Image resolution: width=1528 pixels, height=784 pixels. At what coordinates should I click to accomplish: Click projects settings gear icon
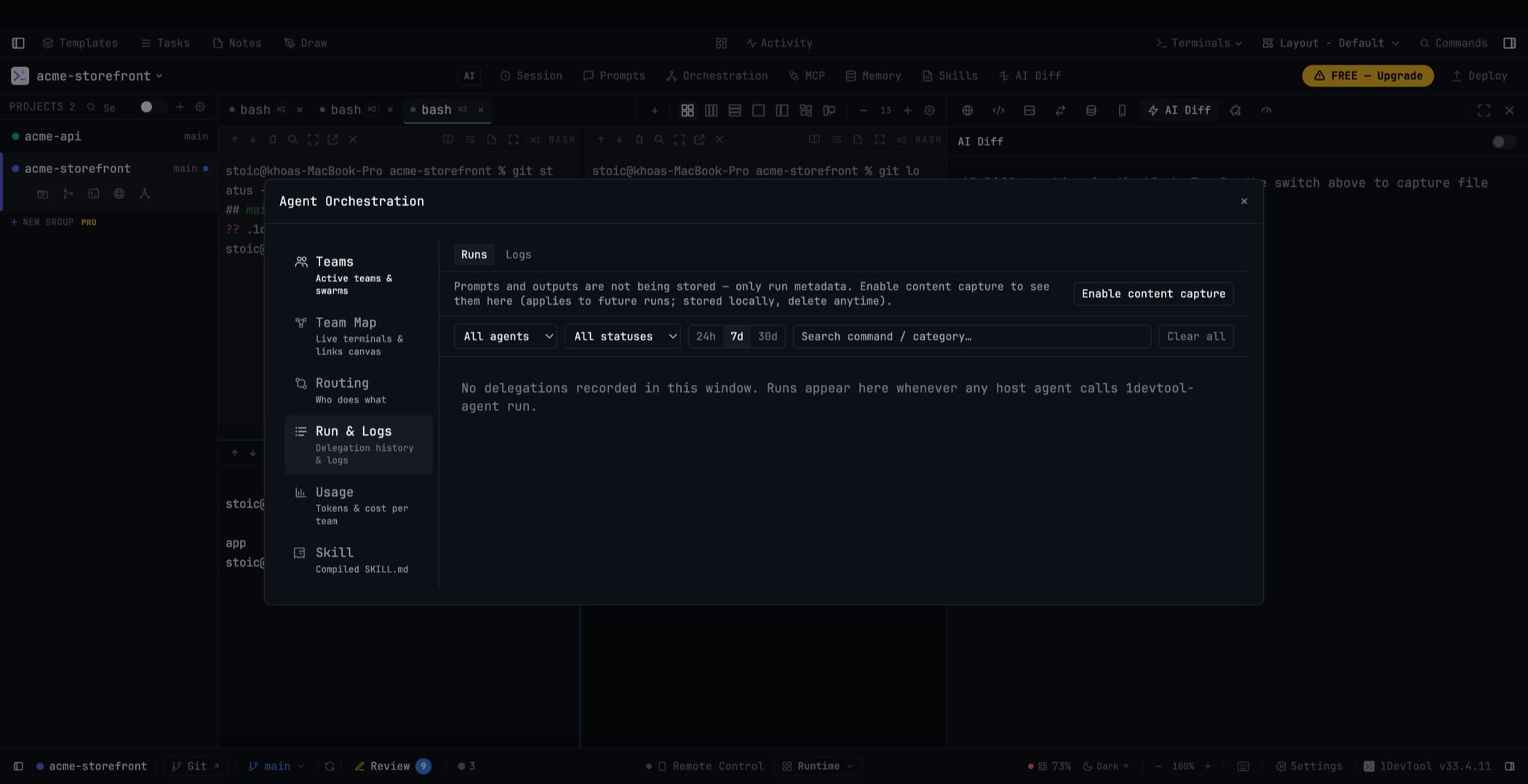click(200, 107)
